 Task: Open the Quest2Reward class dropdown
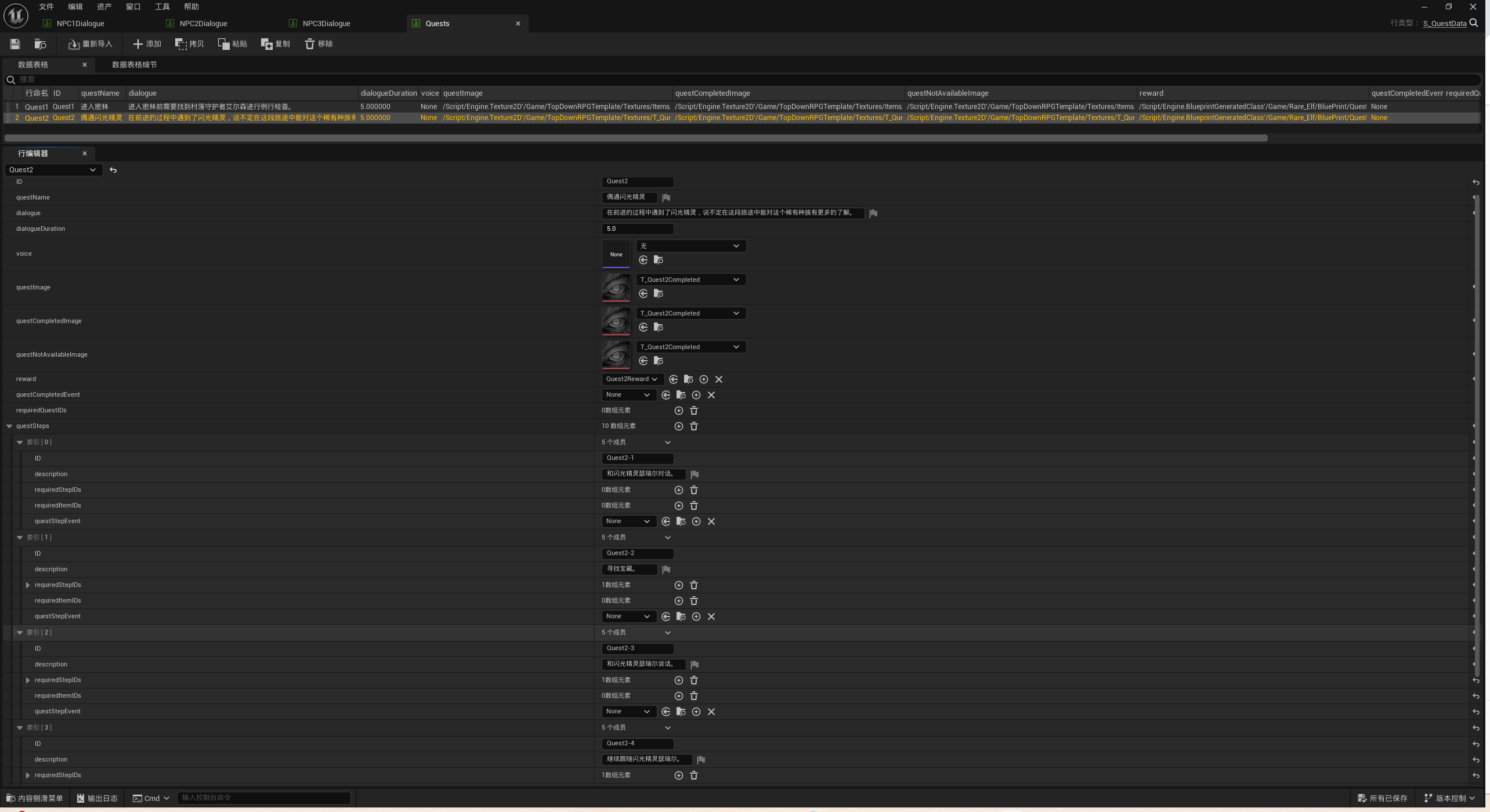point(631,379)
